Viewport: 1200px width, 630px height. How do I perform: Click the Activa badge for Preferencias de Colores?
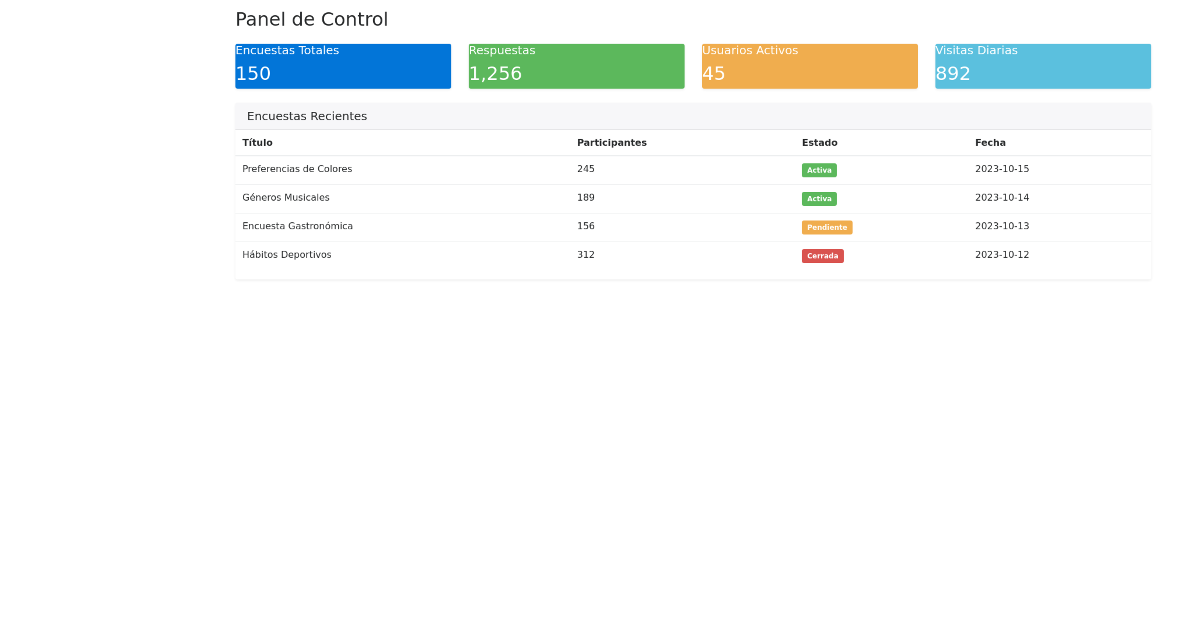[819, 170]
